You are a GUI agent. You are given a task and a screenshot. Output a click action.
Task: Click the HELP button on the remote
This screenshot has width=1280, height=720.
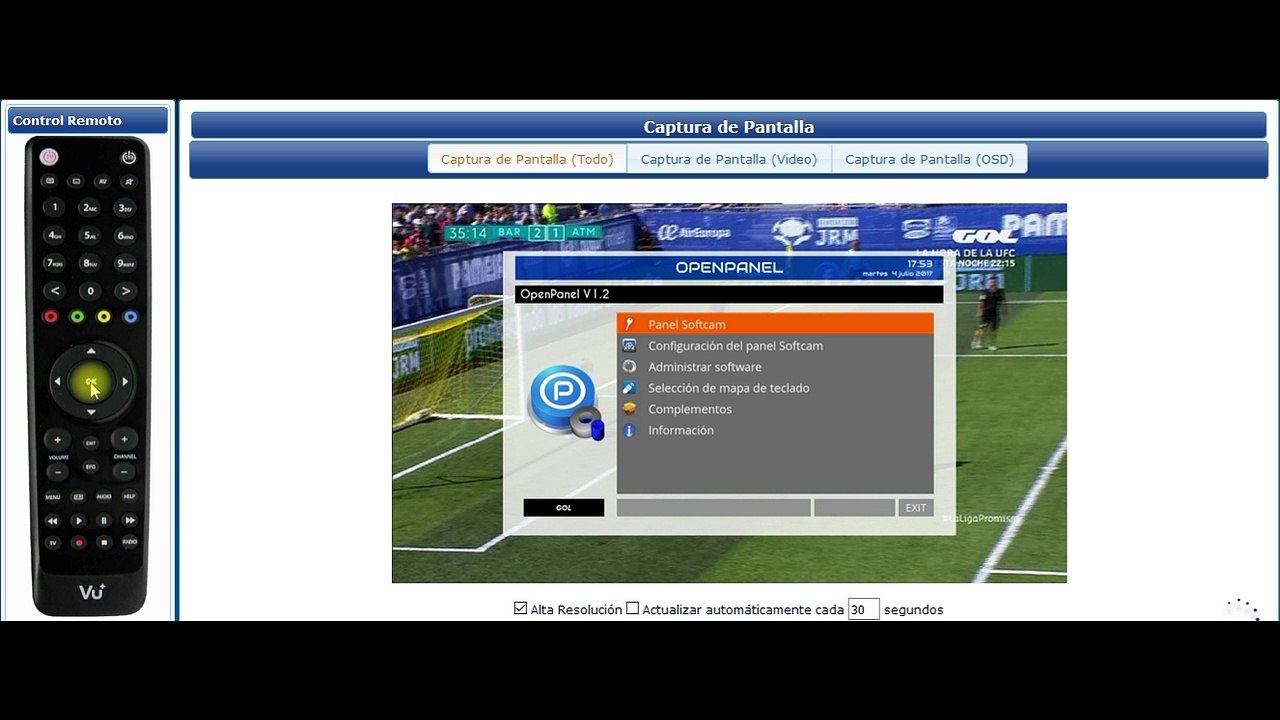(129, 497)
